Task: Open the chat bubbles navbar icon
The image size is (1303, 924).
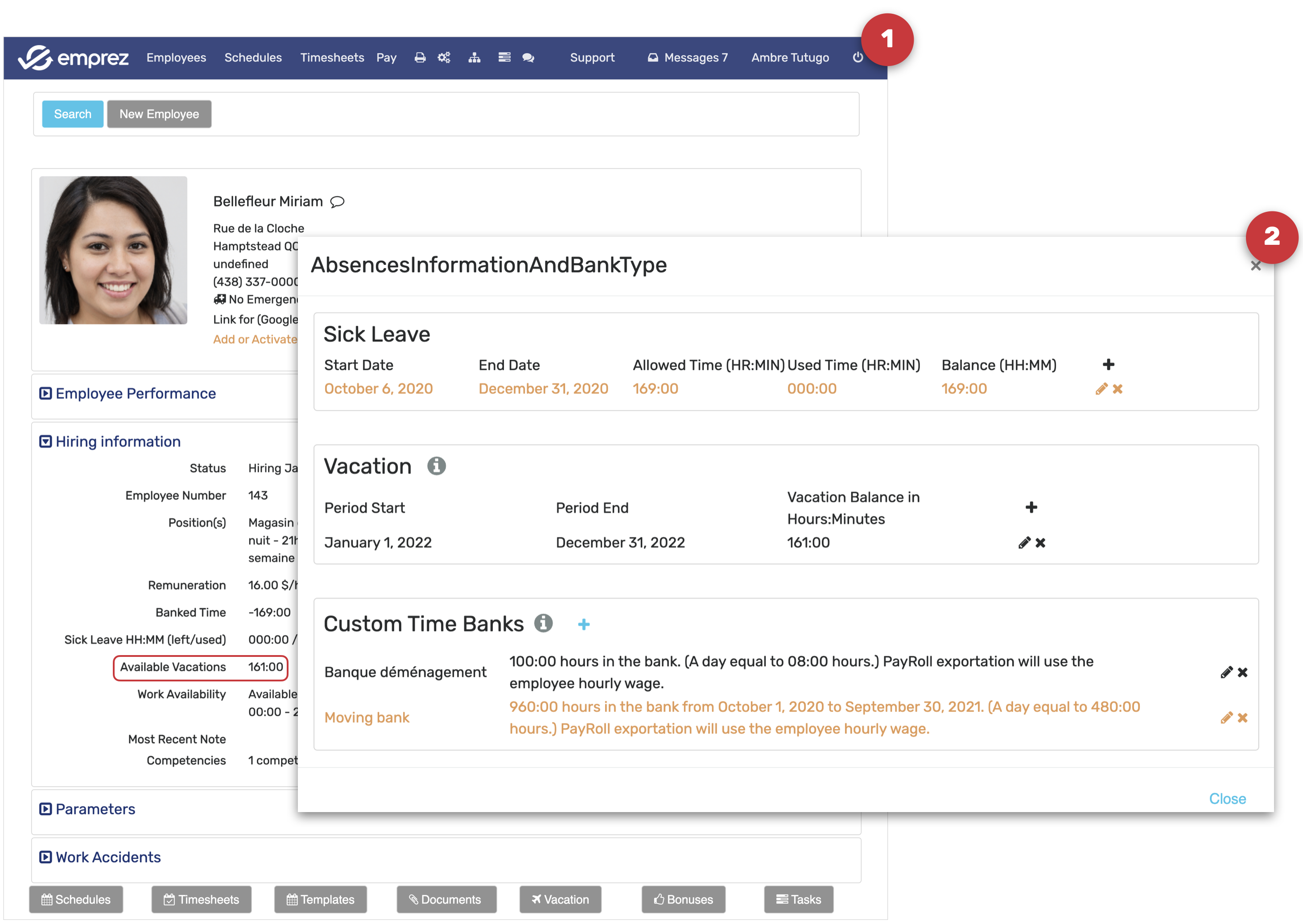Action: click(528, 58)
